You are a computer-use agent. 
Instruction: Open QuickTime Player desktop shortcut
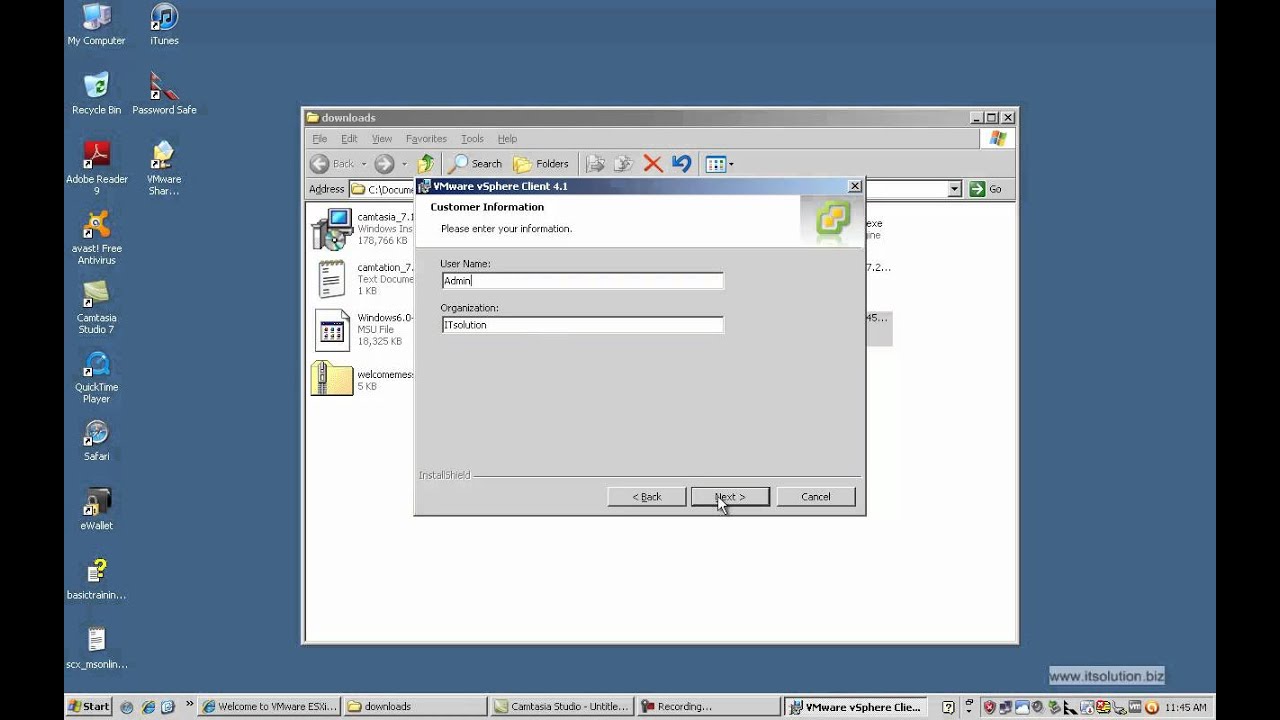click(97, 376)
